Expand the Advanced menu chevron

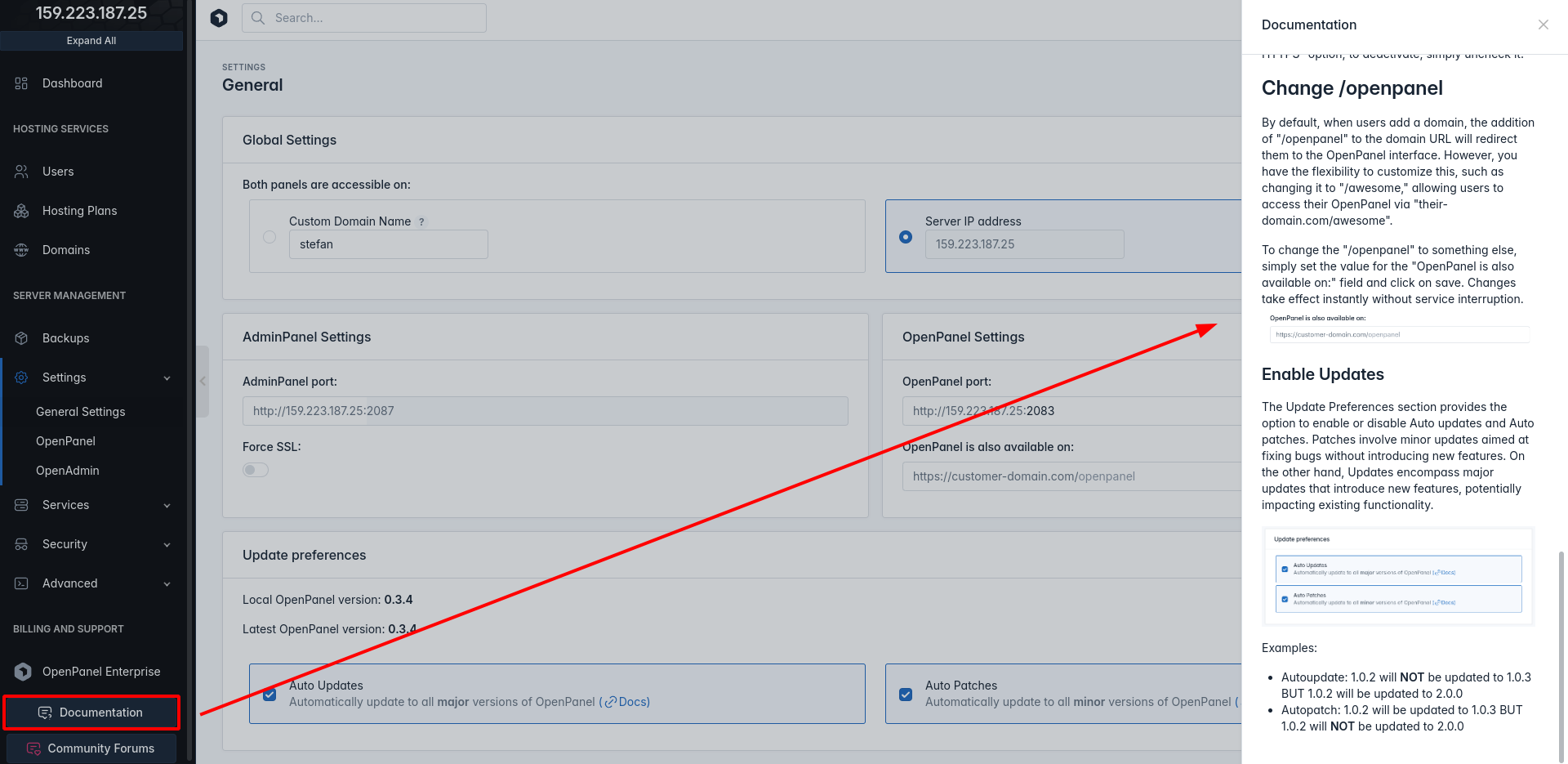167,583
